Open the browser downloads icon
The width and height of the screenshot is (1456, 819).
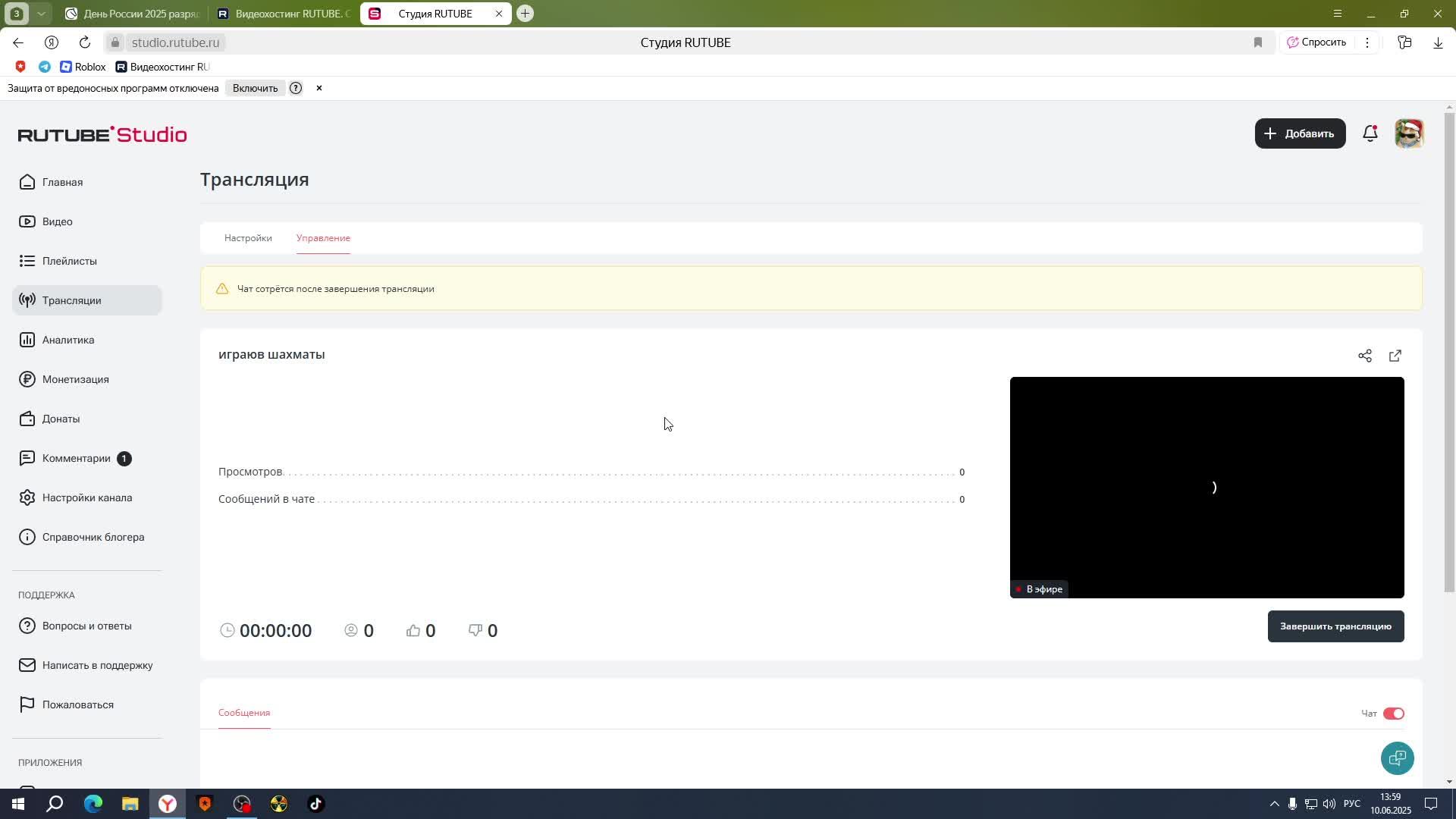pyautogui.click(x=1438, y=42)
